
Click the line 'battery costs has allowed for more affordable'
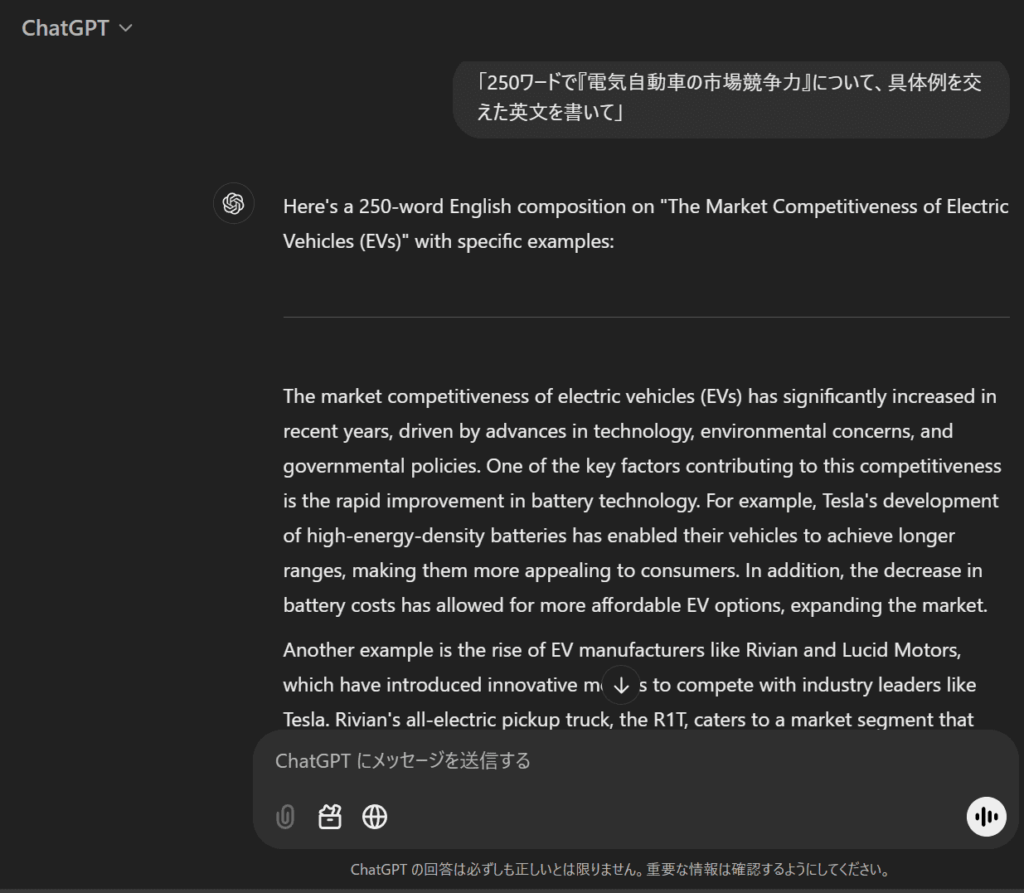click(x=635, y=605)
